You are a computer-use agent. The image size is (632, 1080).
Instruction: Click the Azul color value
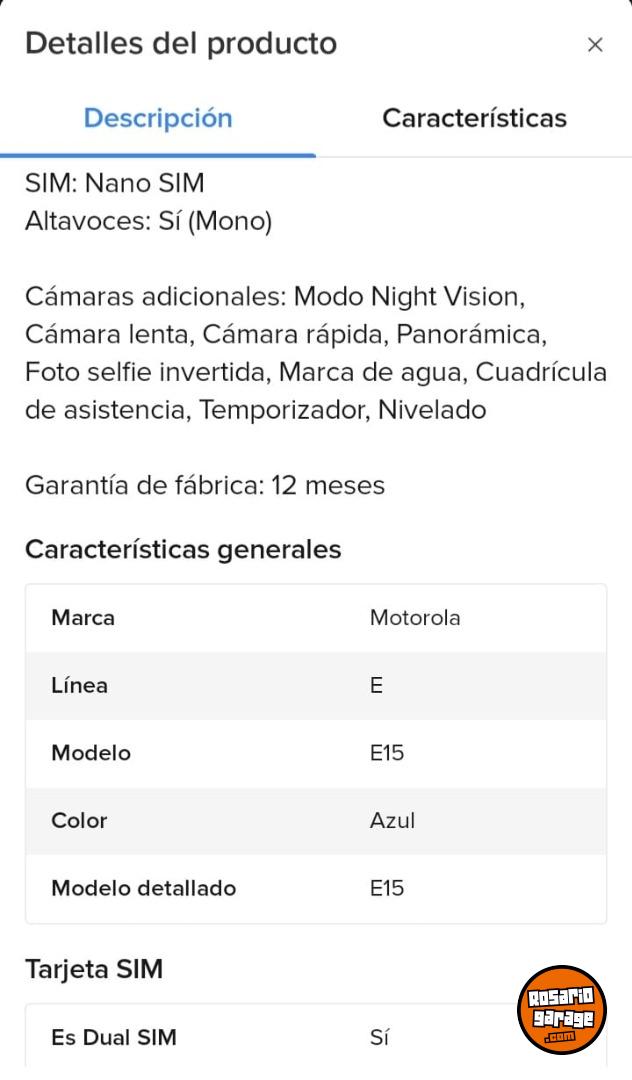click(x=392, y=821)
